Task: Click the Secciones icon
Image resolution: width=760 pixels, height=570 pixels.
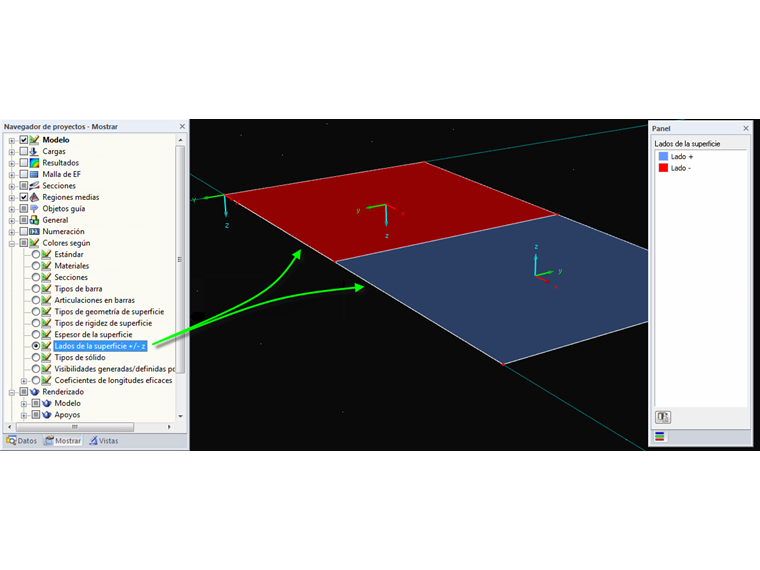Action: [34, 186]
